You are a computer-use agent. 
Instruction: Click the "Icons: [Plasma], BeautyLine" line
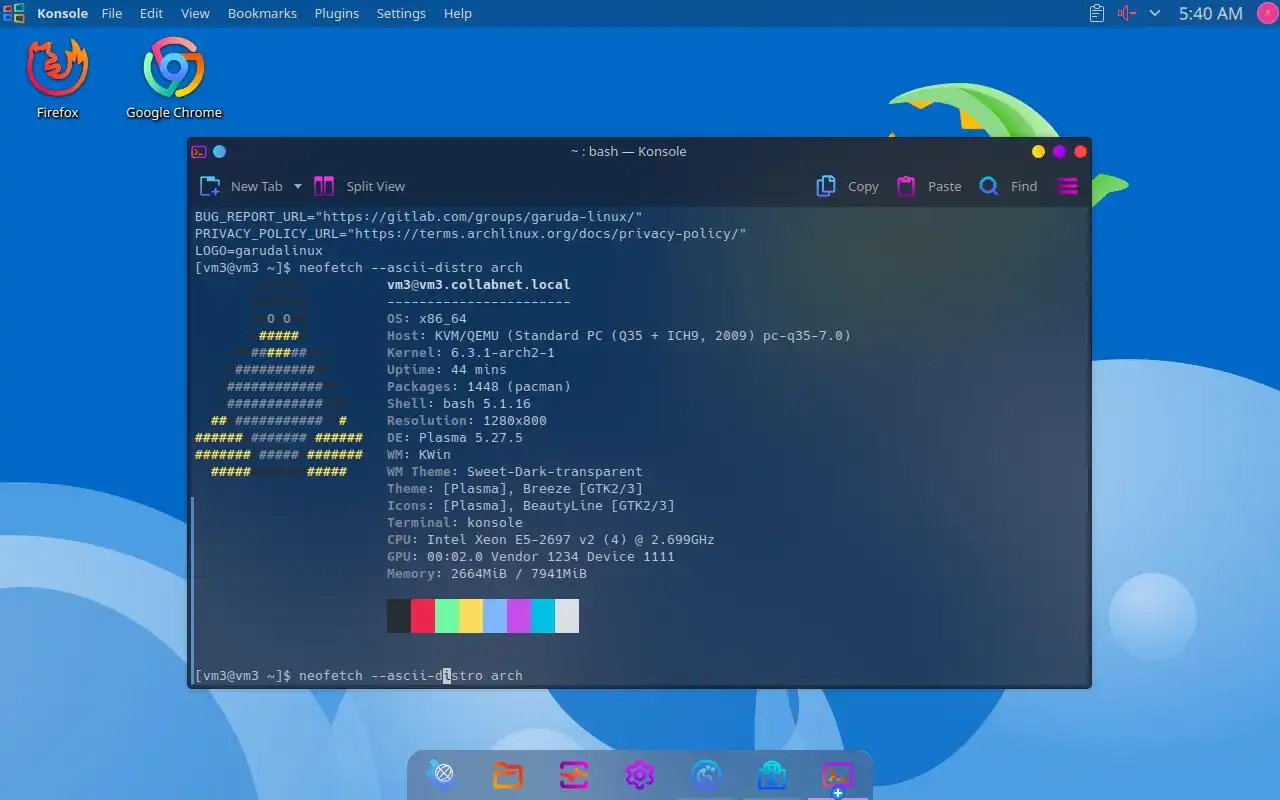tap(531, 505)
